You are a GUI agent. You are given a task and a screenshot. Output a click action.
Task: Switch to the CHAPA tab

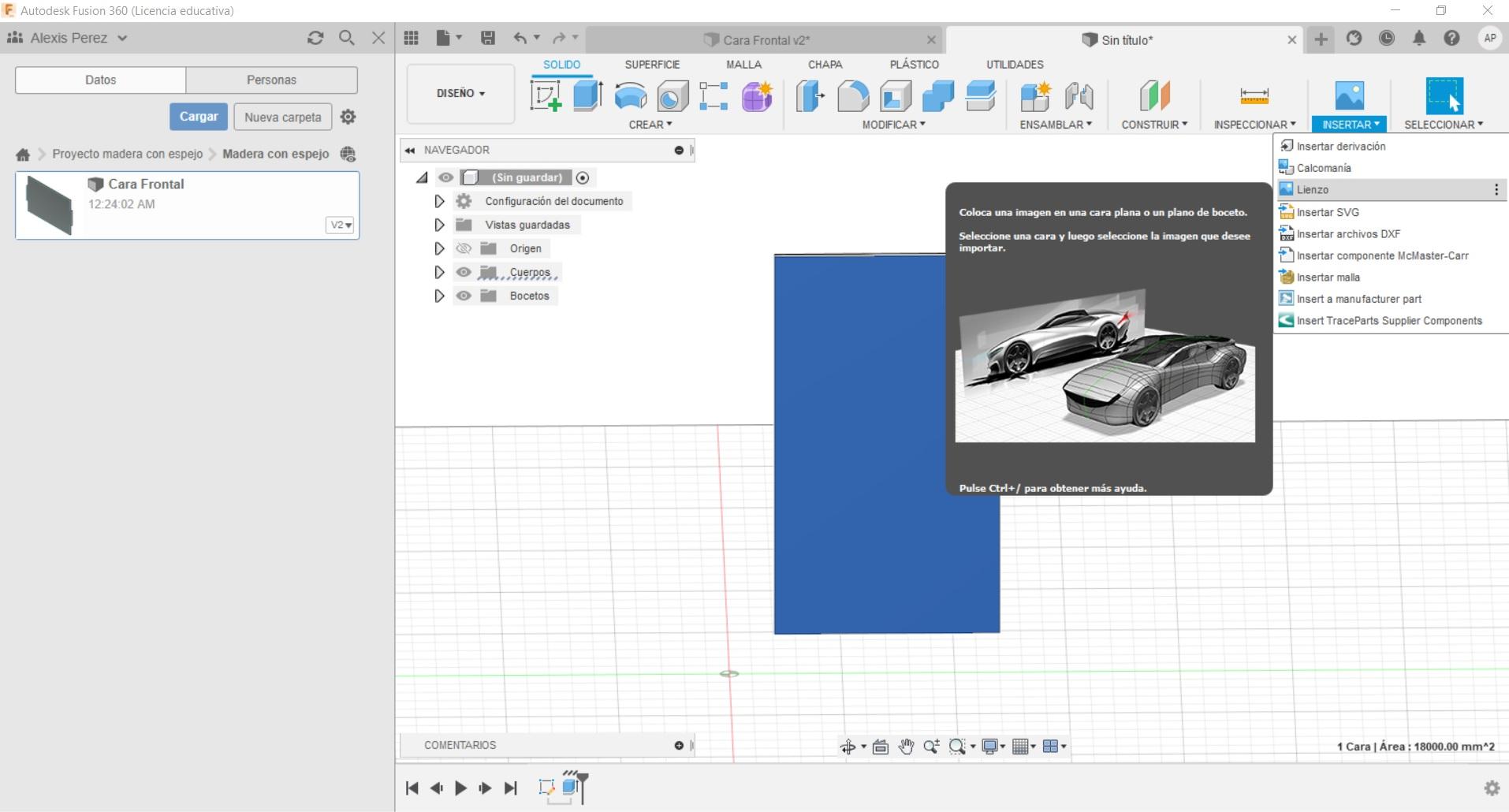pos(825,65)
